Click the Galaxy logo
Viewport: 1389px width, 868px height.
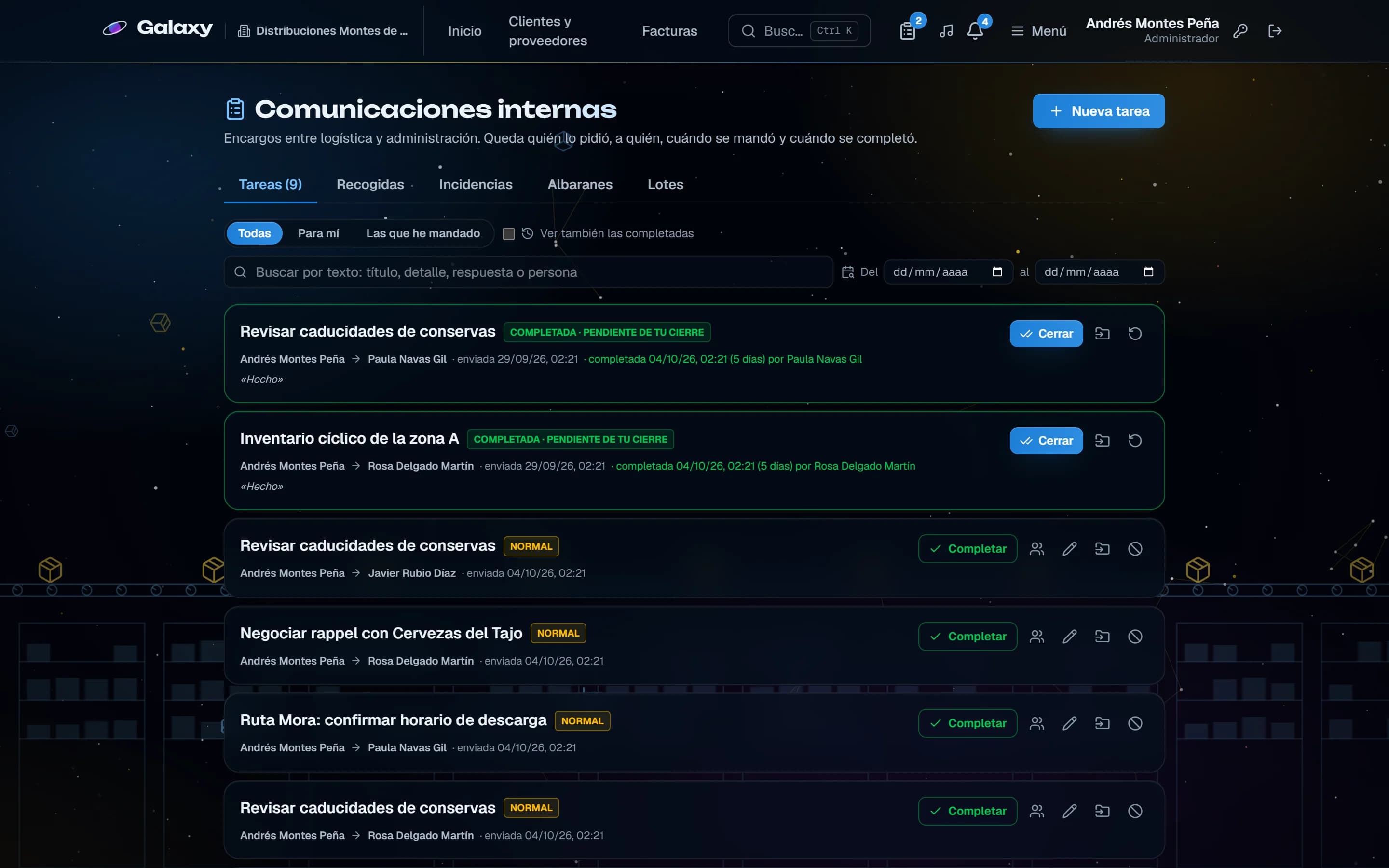click(158, 27)
